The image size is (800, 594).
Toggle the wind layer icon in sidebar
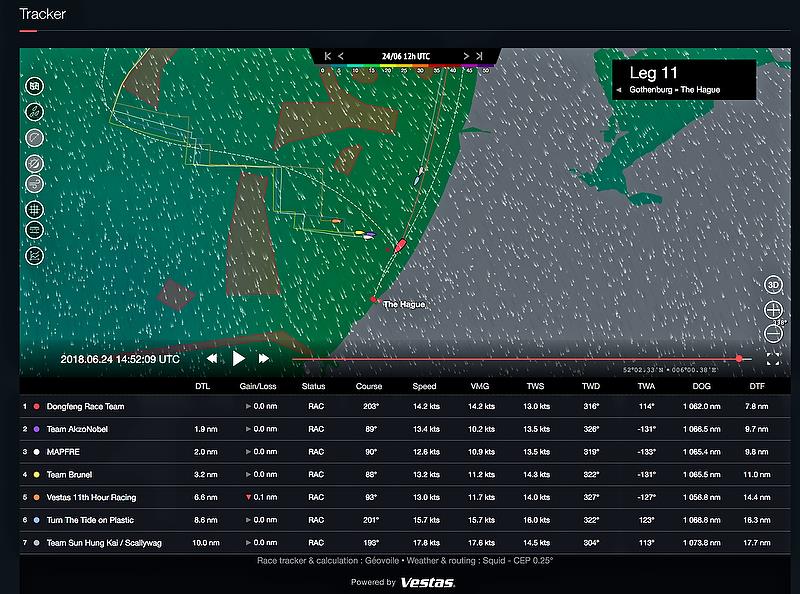pyautogui.click(x=34, y=184)
